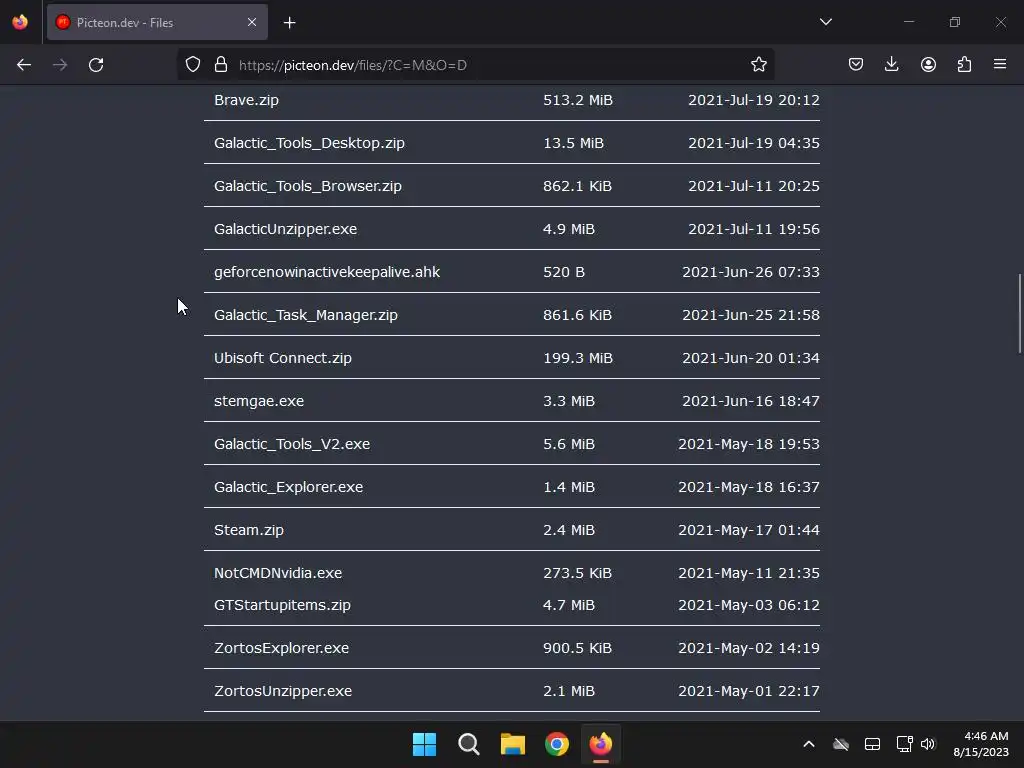
Task: Launch Google Chrome from the taskbar
Action: coord(557,744)
